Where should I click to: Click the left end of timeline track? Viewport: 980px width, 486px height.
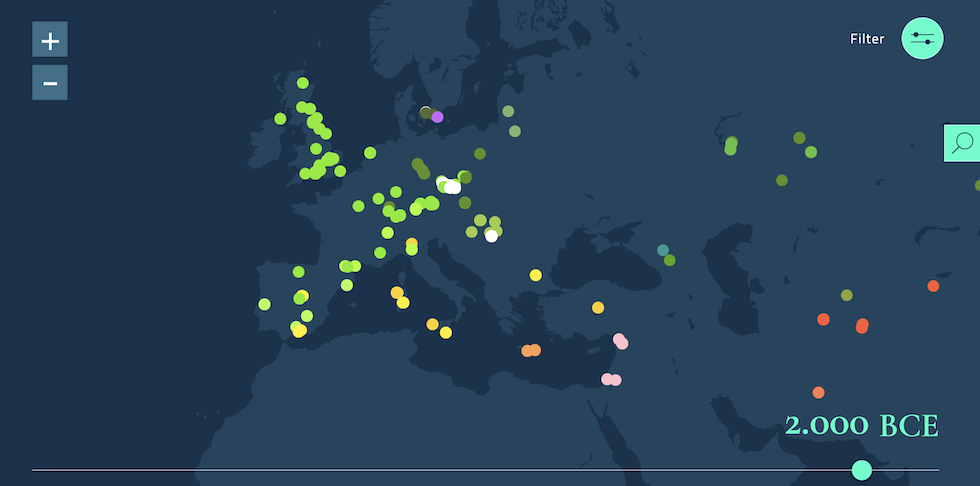34,470
